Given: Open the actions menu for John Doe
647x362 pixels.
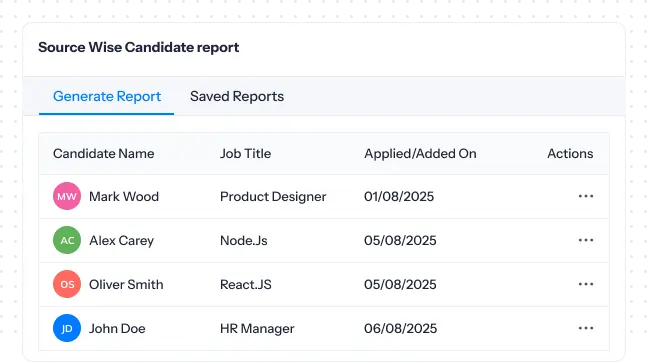Looking at the screenshot, I should point(586,328).
